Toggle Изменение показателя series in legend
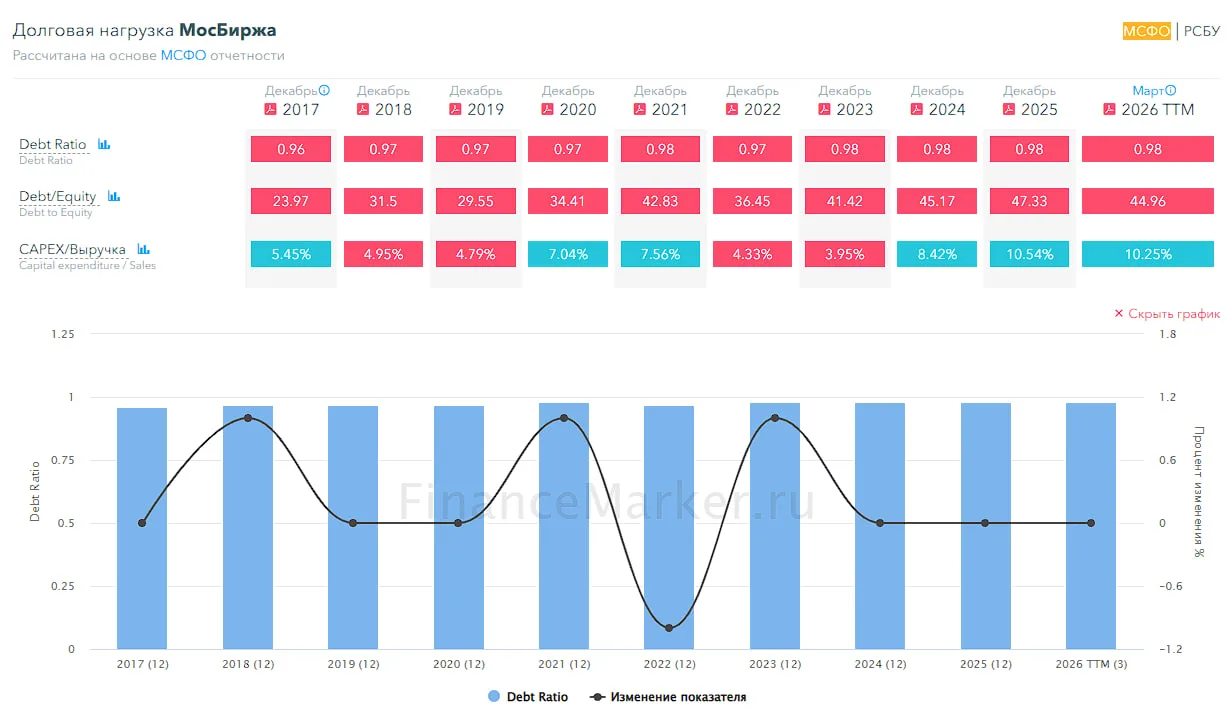Screen dimensions: 1230x720 click(x=668, y=697)
